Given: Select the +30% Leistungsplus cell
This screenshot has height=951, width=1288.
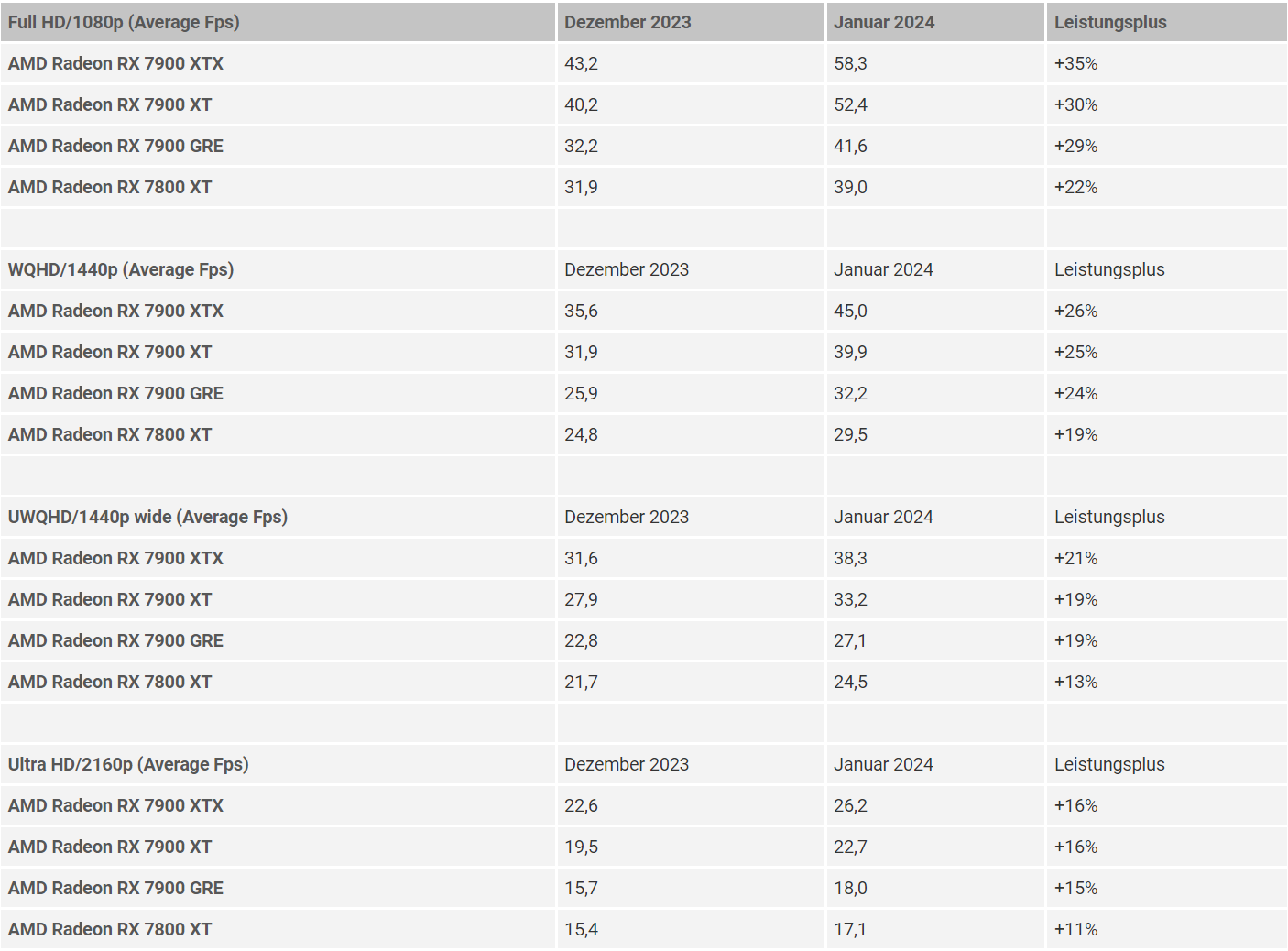Looking at the screenshot, I should tap(1075, 105).
